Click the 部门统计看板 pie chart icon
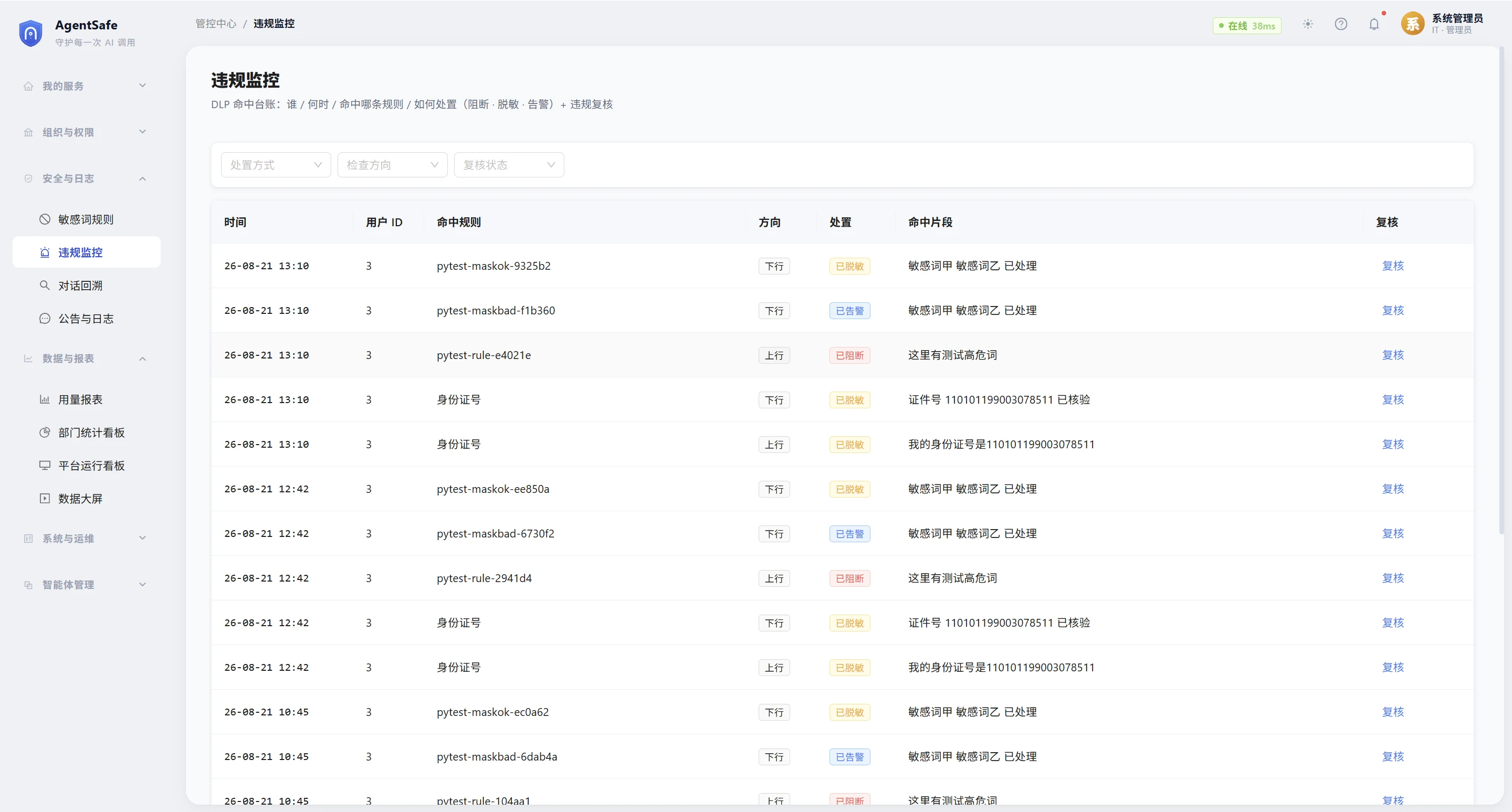1512x812 pixels. pos(45,433)
